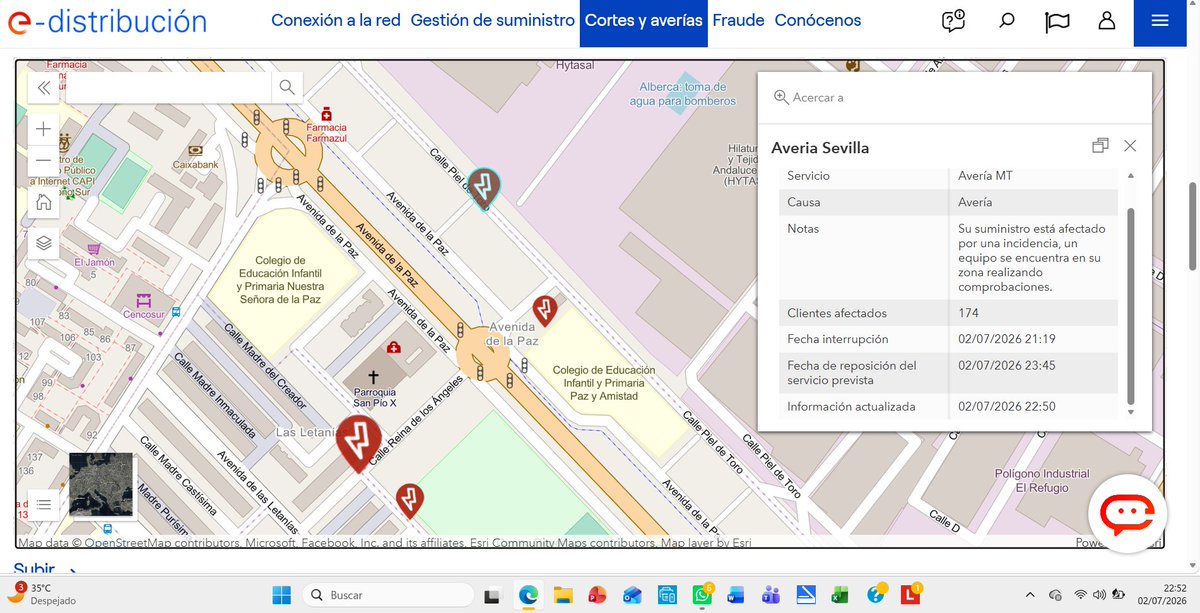Click the taskbar Buscar search box
Screen dimensions: 1200x613
pos(388,595)
